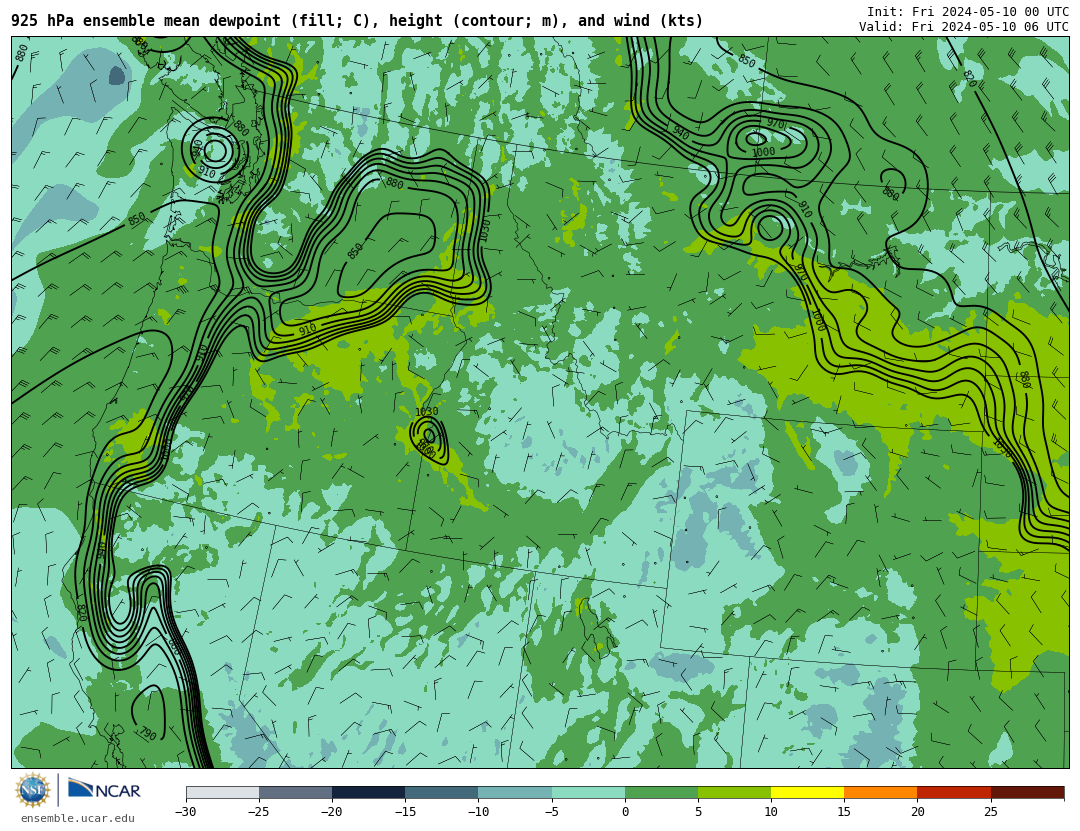The height and width of the screenshot is (831, 1080).
Task: Pick the dark teal -15 to -10 colorbar segment
Action: 442,792
